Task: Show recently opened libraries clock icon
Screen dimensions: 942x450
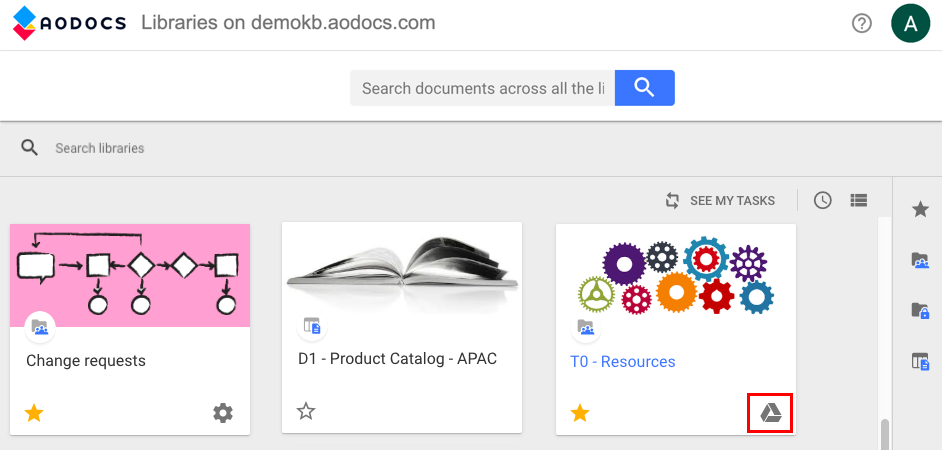Action: pos(822,200)
